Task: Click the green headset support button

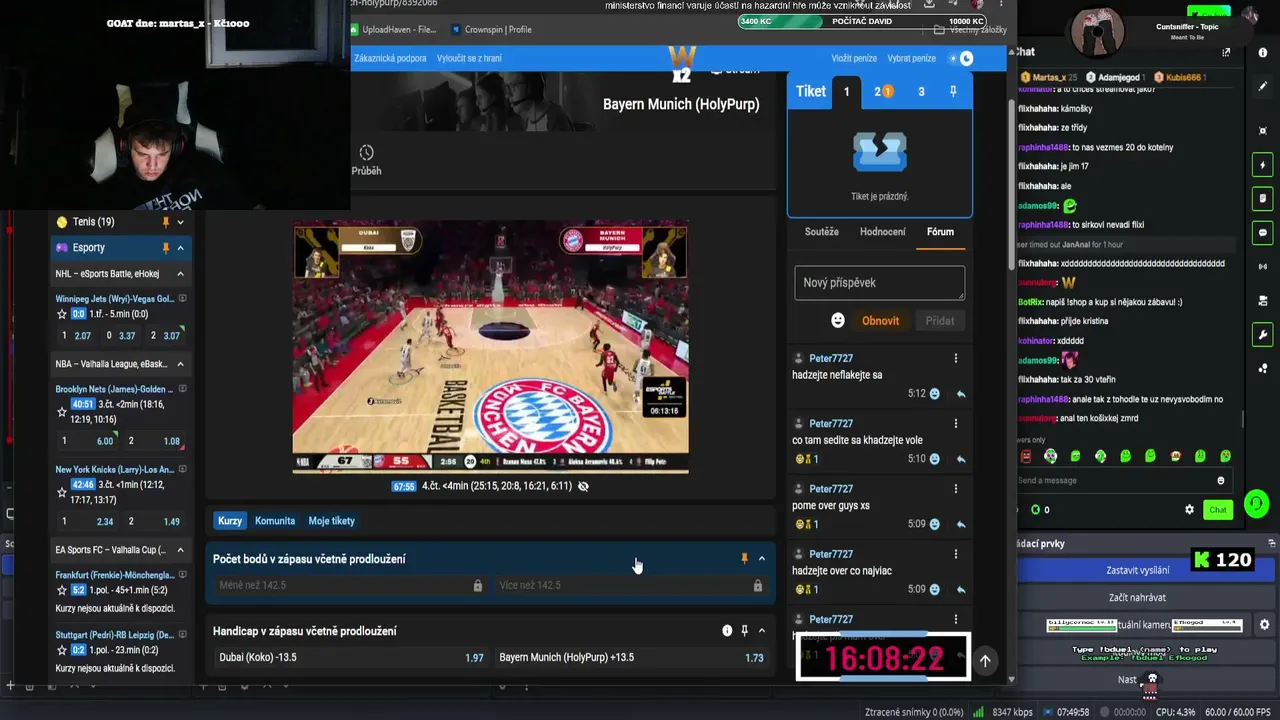Action: (x=1256, y=504)
